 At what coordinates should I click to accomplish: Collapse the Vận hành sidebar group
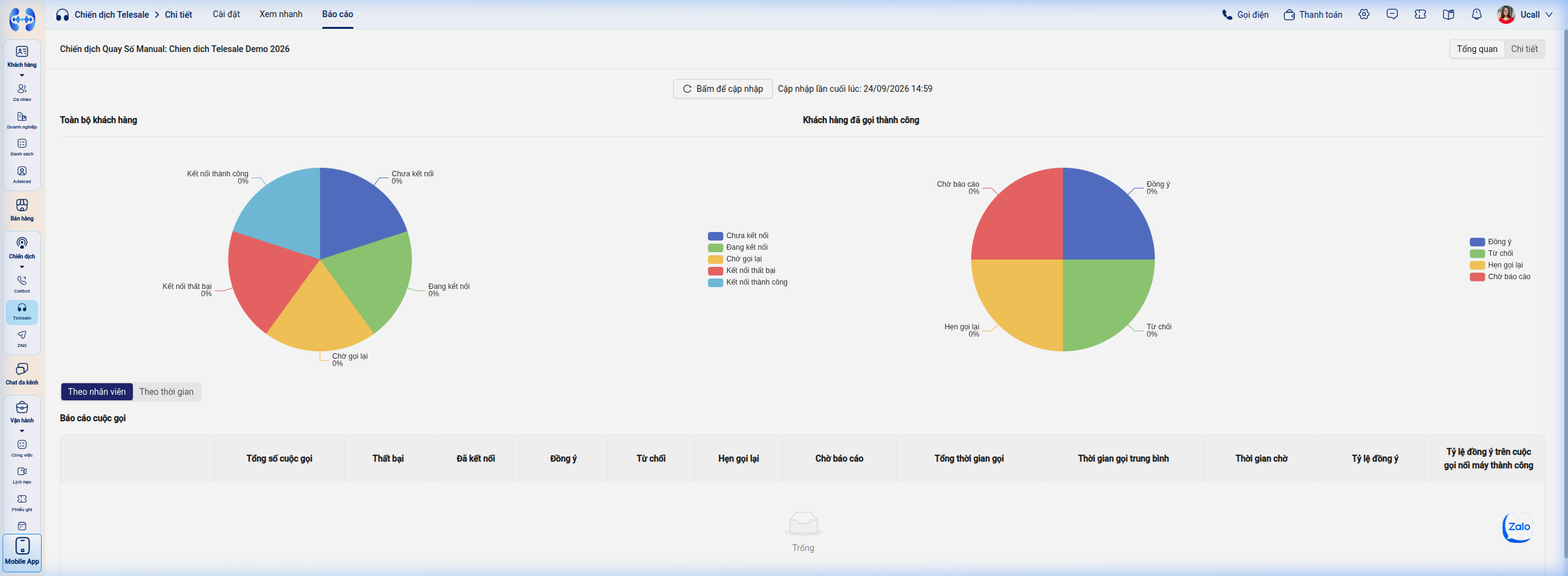[22, 431]
